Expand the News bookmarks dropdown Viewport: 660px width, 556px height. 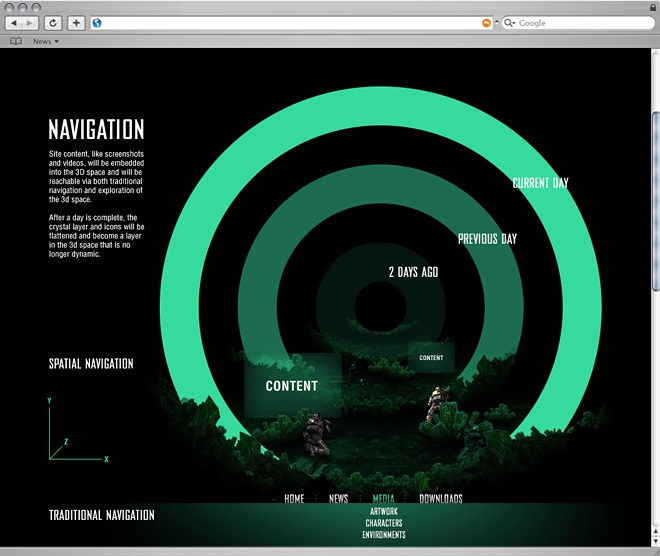point(45,41)
